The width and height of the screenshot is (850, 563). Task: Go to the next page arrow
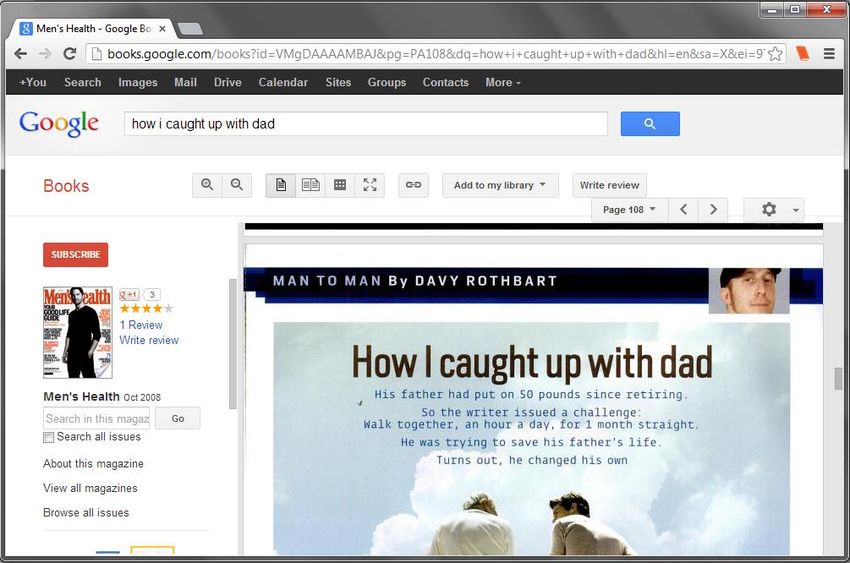pyautogui.click(x=713, y=209)
